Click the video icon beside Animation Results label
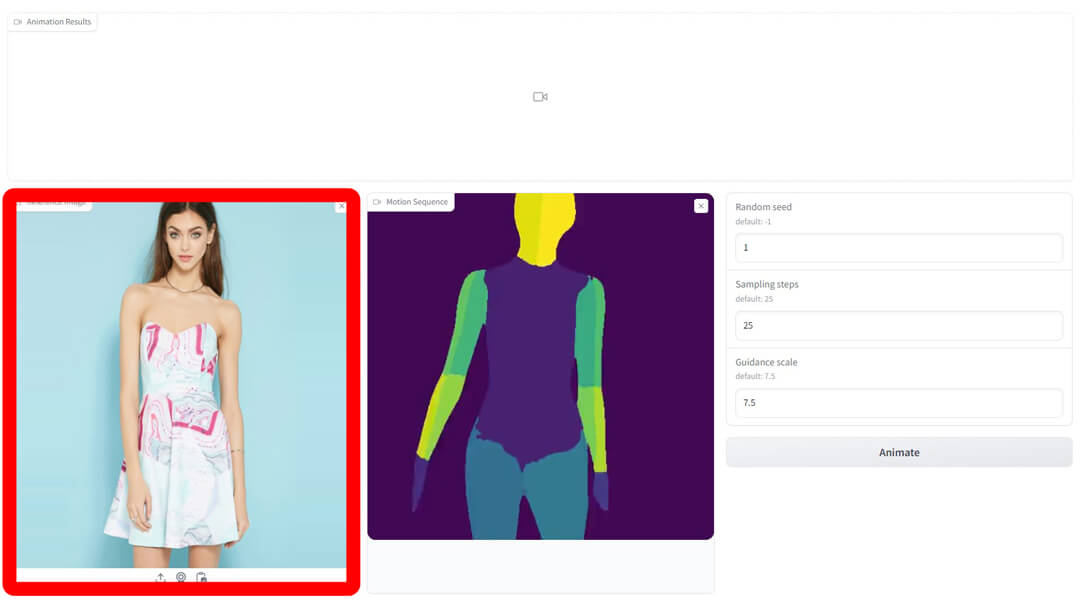Viewport: 1080px width, 604px height. [x=18, y=22]
